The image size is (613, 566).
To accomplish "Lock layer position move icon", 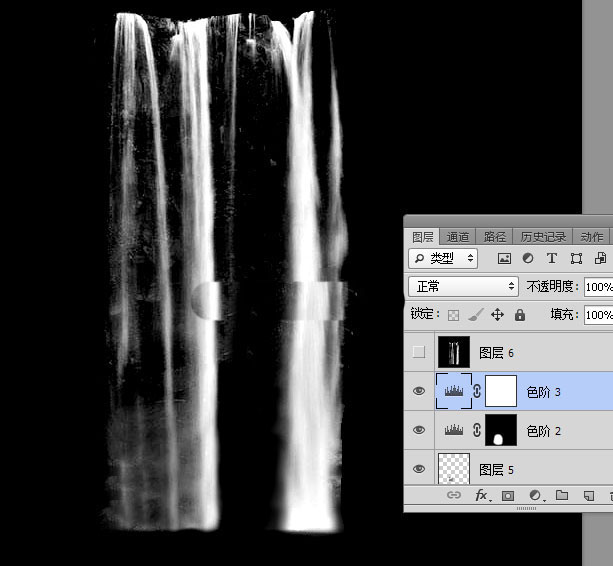I will tap(497, 315).
